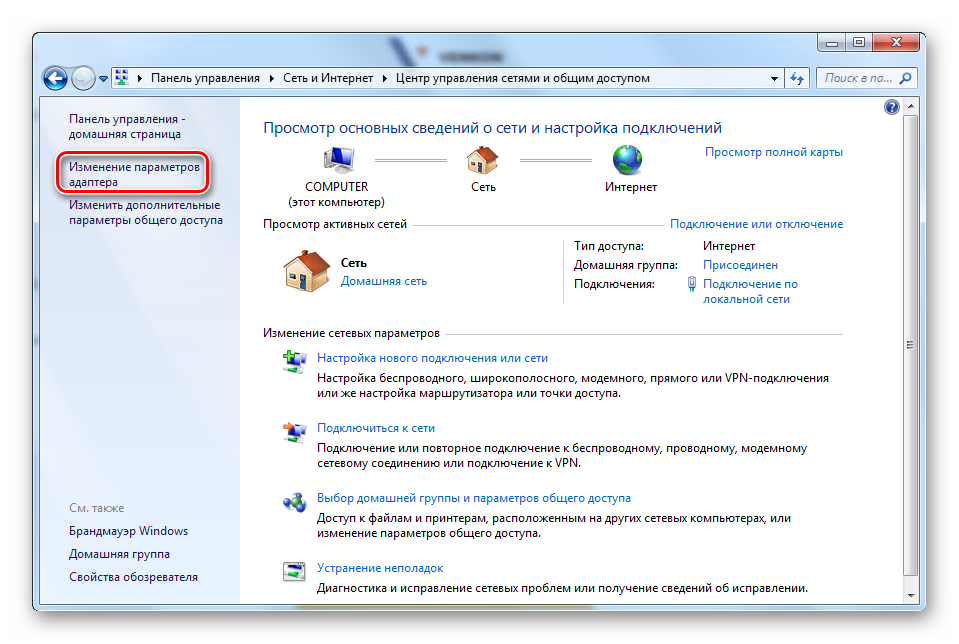Open Свойства обозревателя in See also
959x644 pixels.
[133, 577]
